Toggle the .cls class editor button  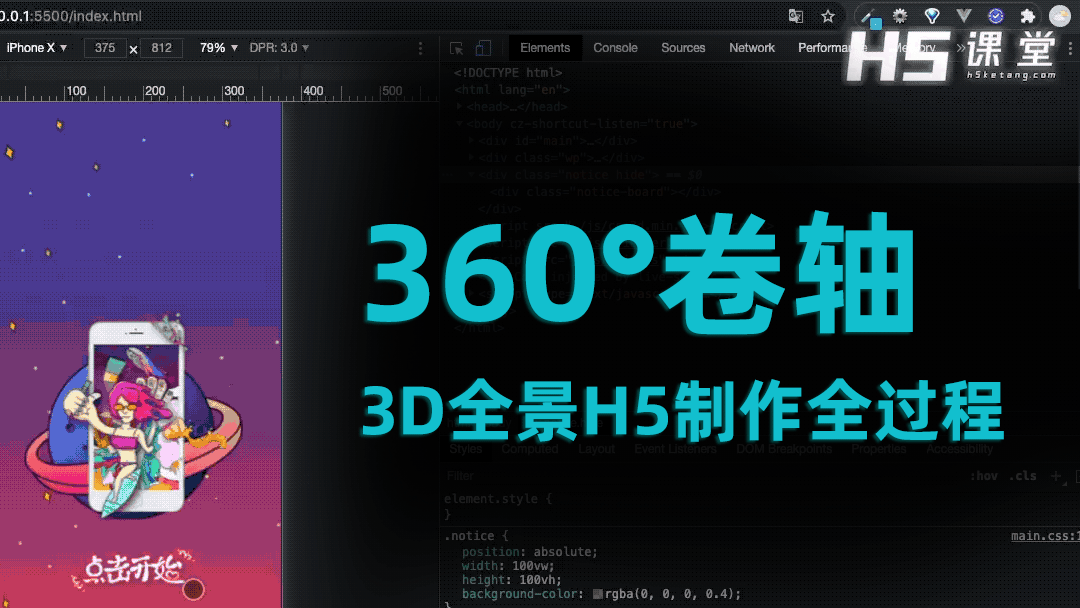pos(1023,476)
